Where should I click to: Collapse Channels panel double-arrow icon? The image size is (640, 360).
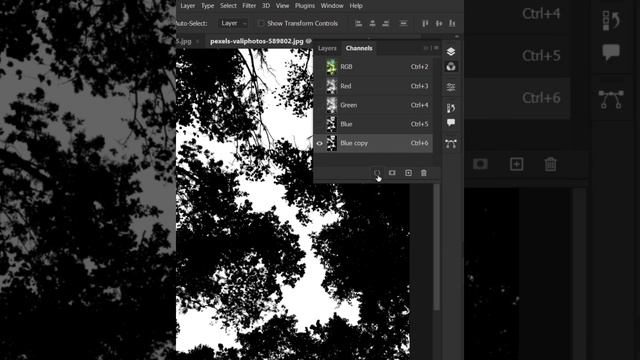click(x=426, y=48)
